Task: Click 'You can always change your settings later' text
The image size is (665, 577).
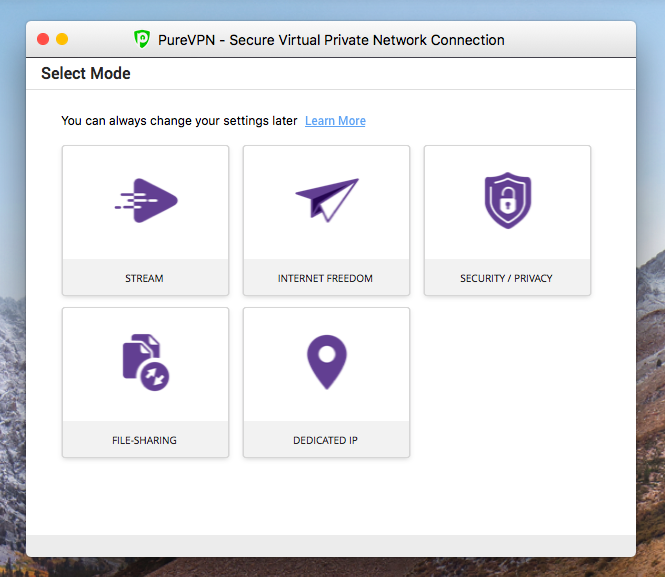Action: coord(179,121)
